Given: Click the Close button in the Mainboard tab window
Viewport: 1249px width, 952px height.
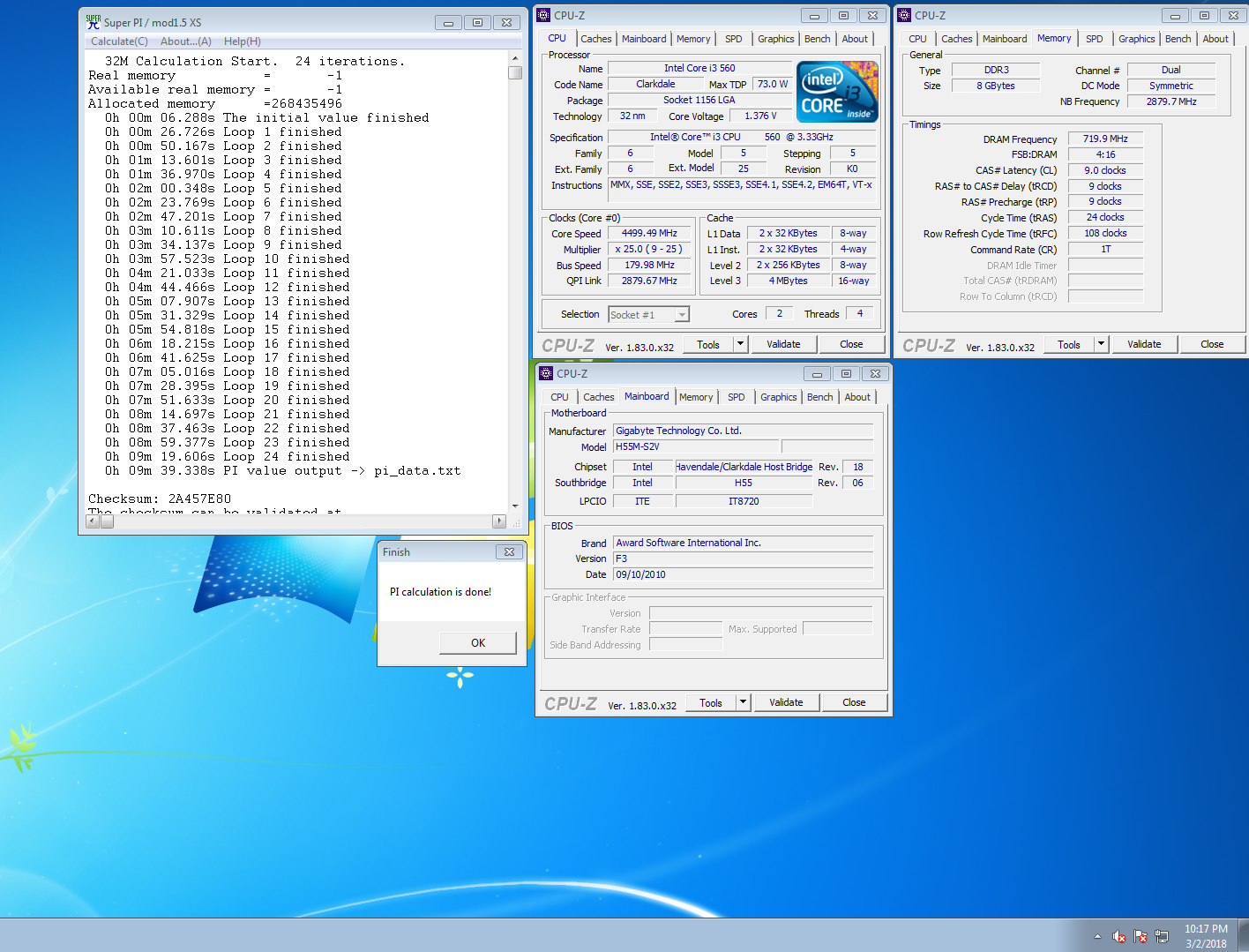Looking at the screenshot, I should tap(854, 702).
